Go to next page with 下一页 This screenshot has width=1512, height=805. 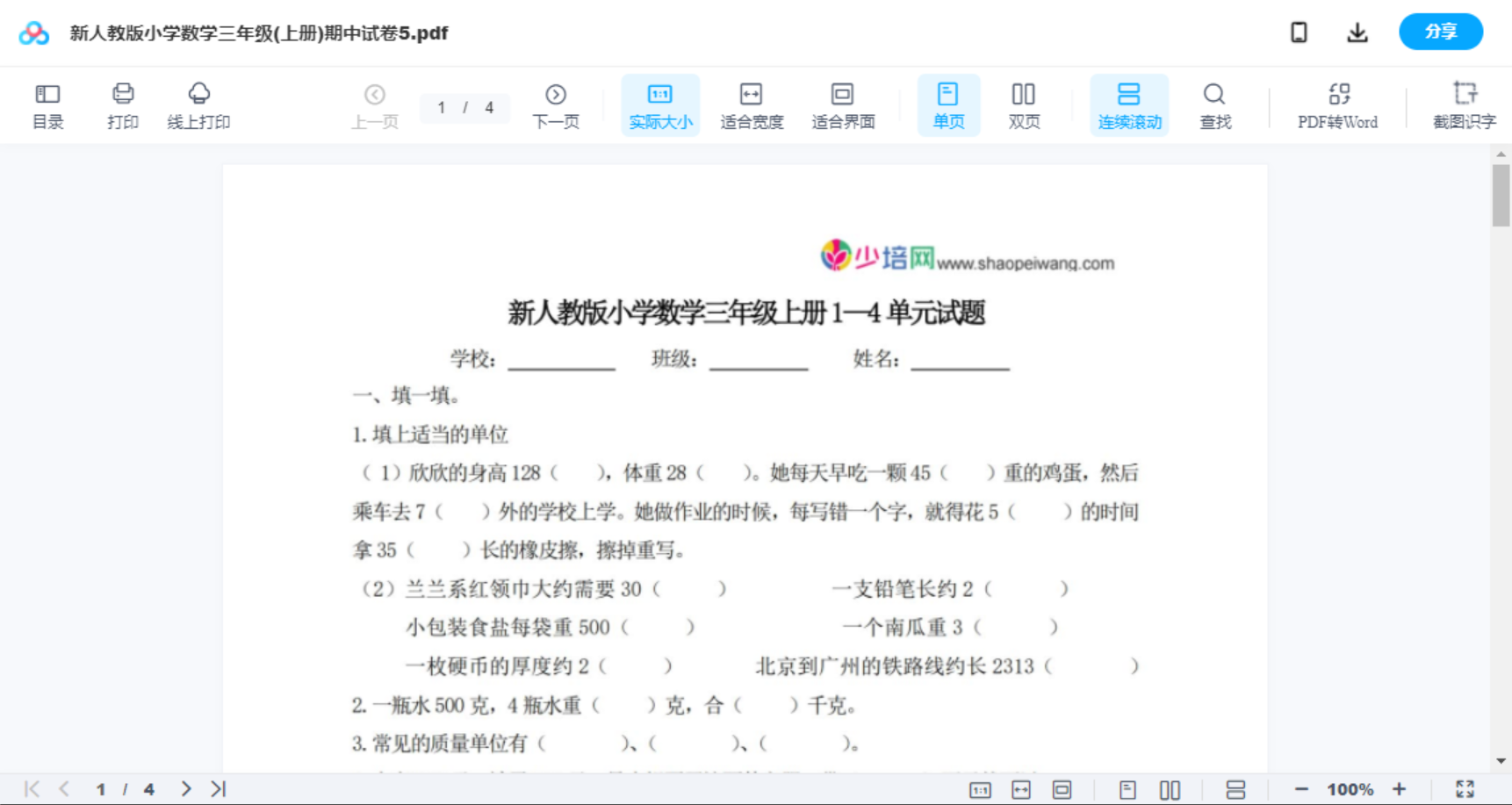pos(555,104)
